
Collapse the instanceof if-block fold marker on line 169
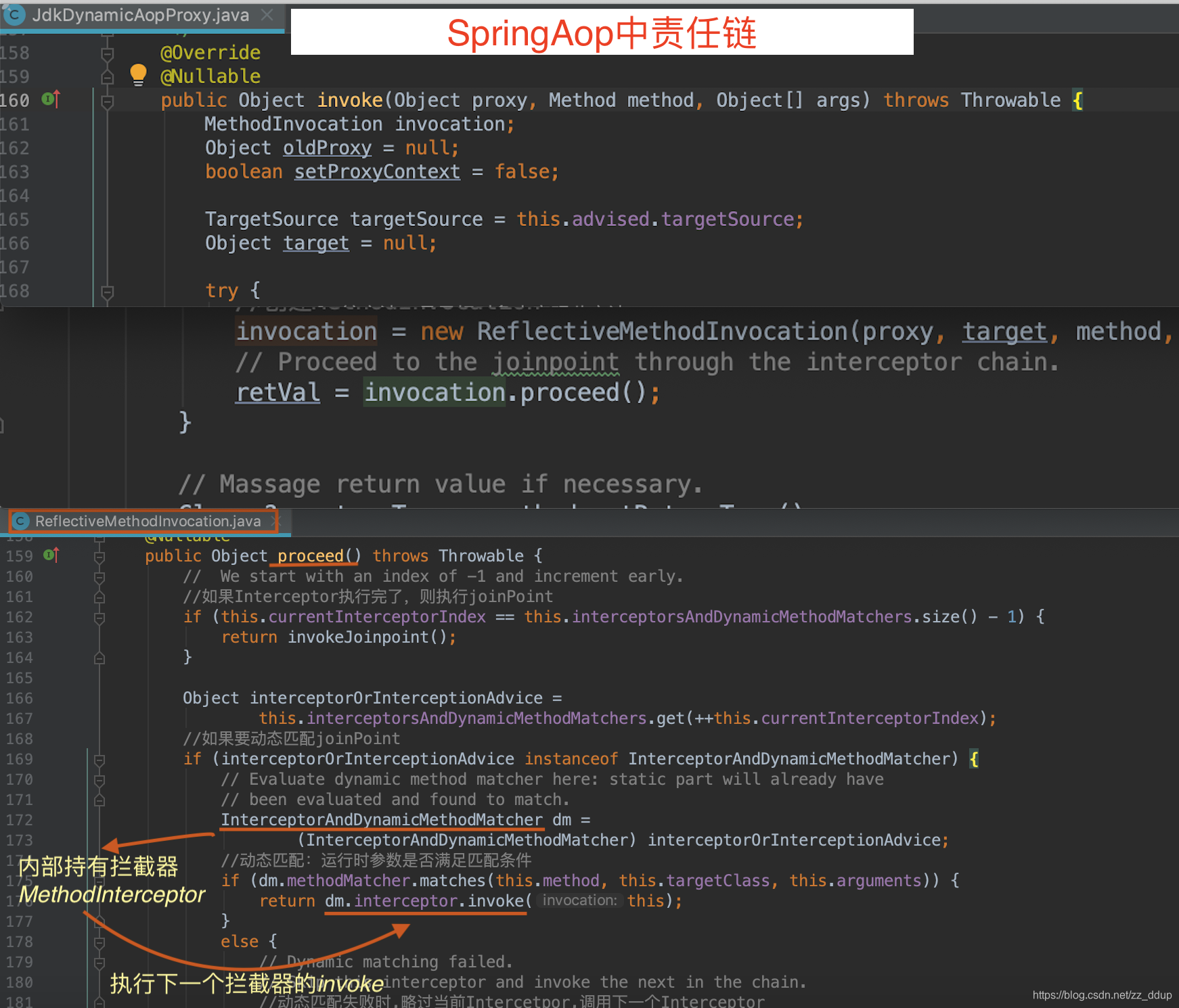pyautogui.click(x=99, y=760)
